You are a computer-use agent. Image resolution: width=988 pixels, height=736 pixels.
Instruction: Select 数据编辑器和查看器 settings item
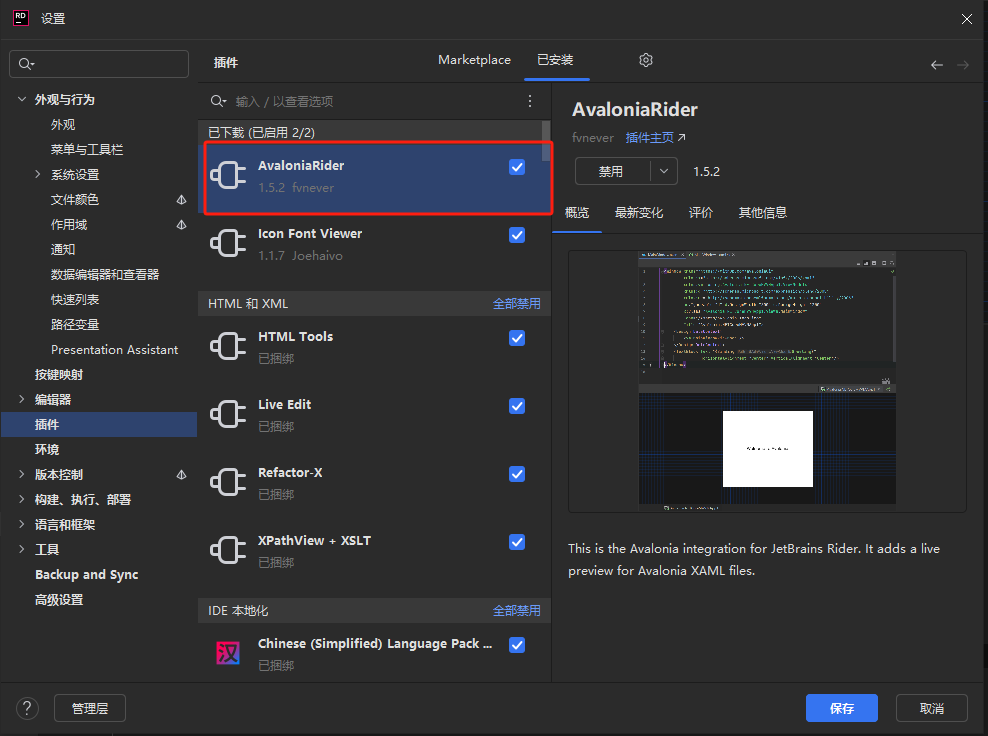[x=105, y=275]
